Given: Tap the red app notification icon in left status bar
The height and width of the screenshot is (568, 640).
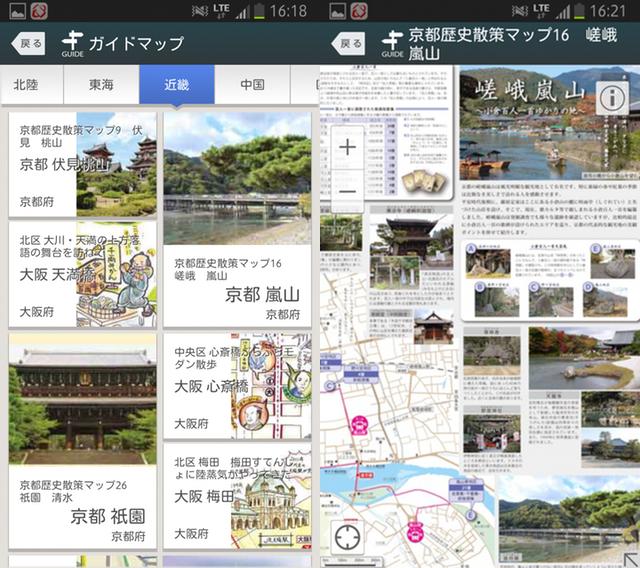Looking at the screenshot, I should tap(39, 11).
